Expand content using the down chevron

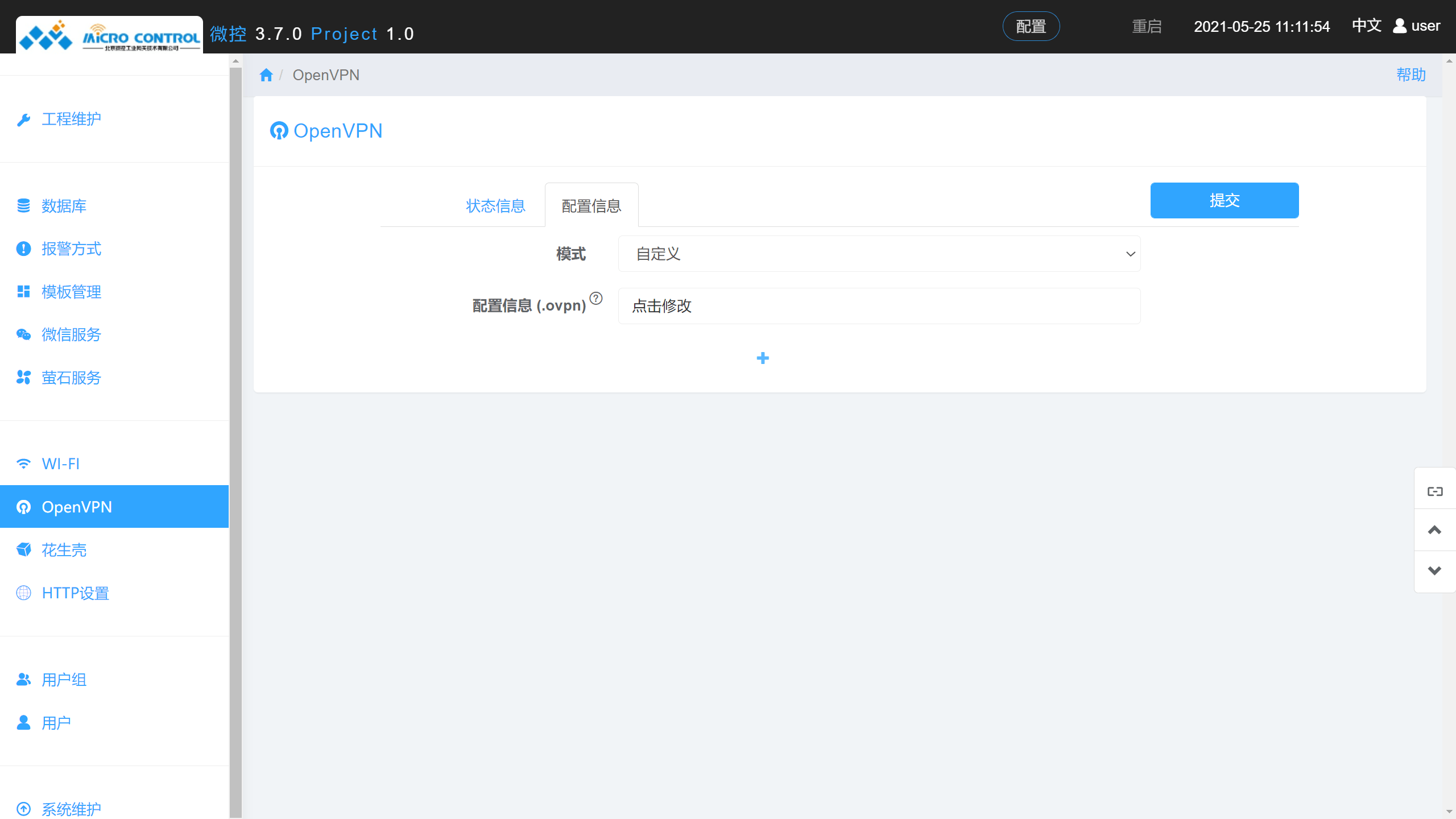point(1434,570)
